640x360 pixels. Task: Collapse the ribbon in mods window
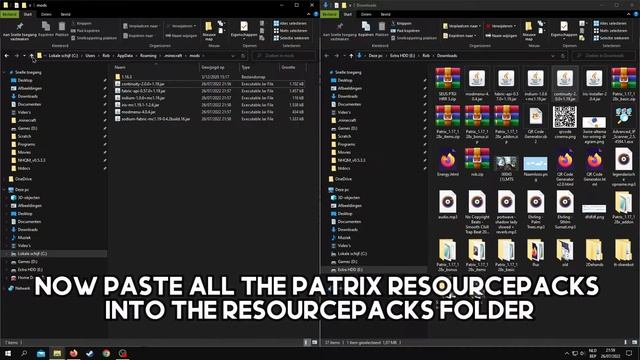coord(309,14)
